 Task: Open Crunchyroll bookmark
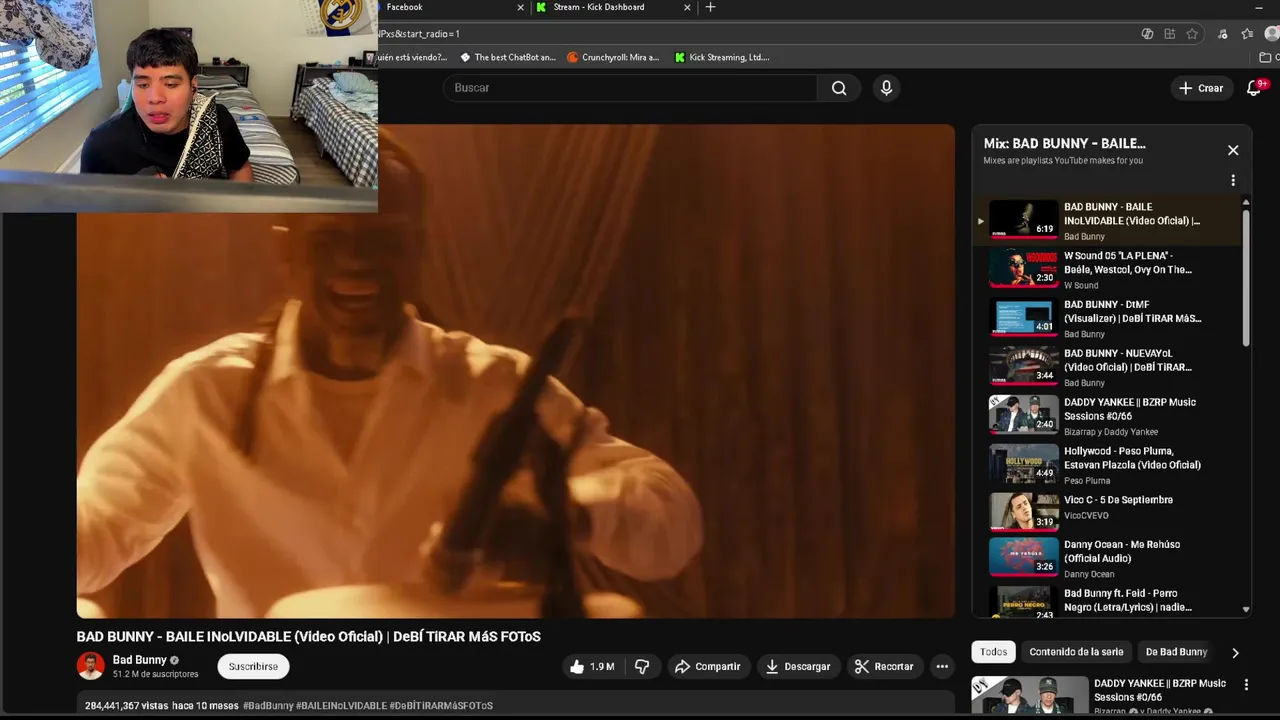pyautogui.click(x=613, y=57)
